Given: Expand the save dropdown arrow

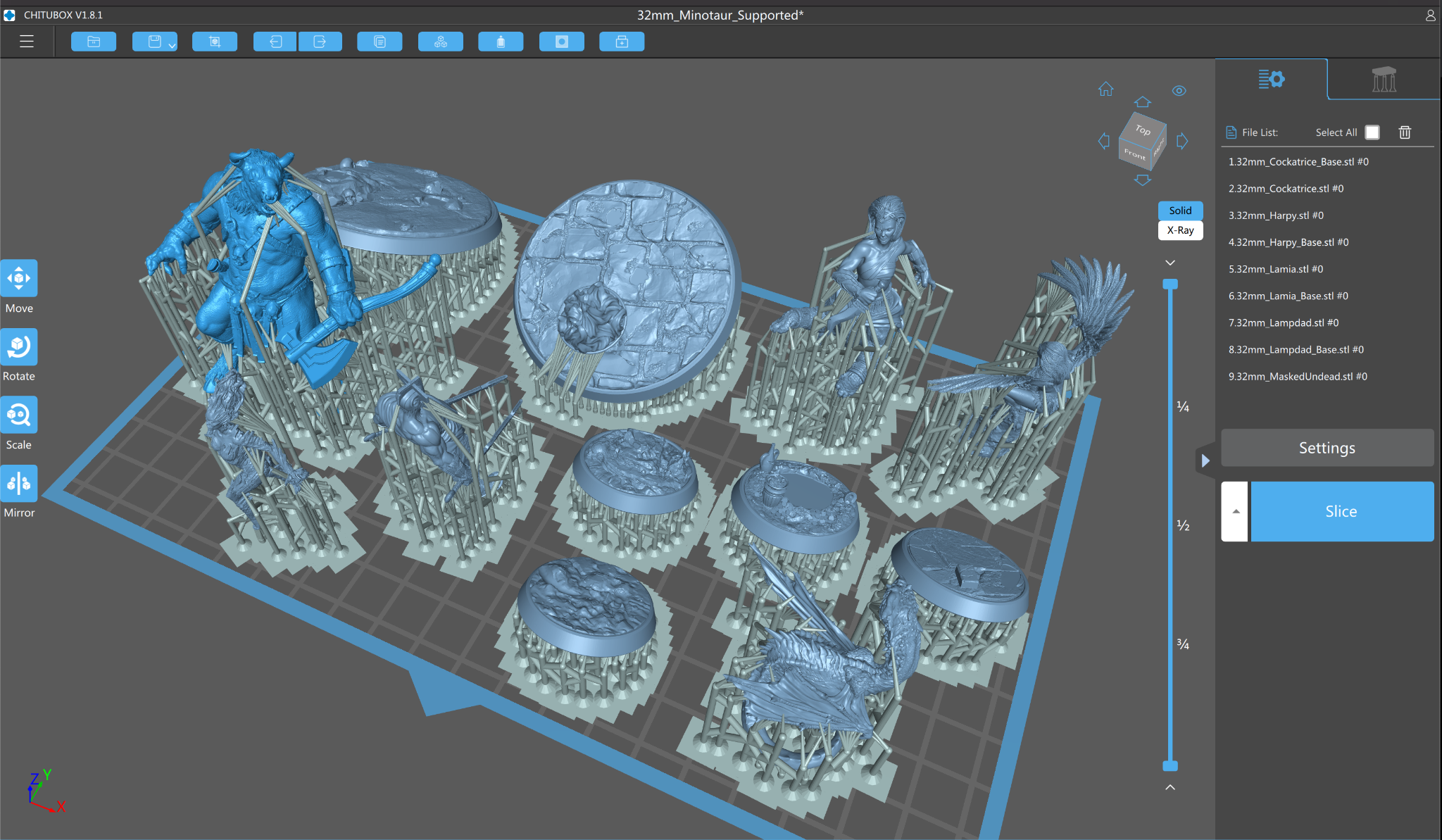Looking at the screenshot, I should (x=172, y=45).
